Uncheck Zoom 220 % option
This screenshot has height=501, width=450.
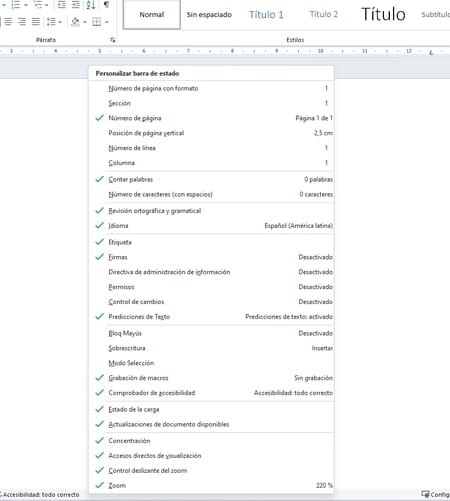point(212,485)
